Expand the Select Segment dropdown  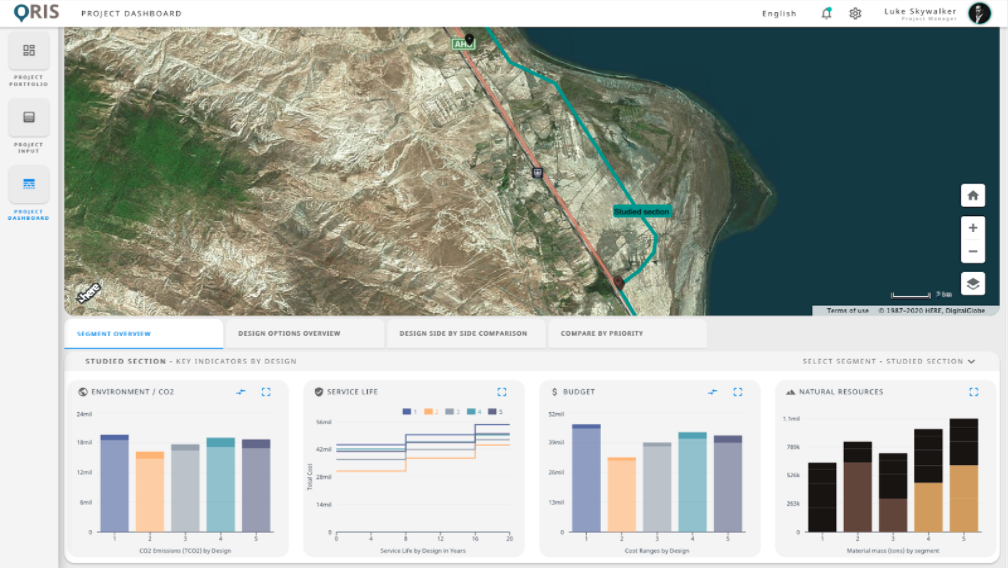tap(889, 361)
